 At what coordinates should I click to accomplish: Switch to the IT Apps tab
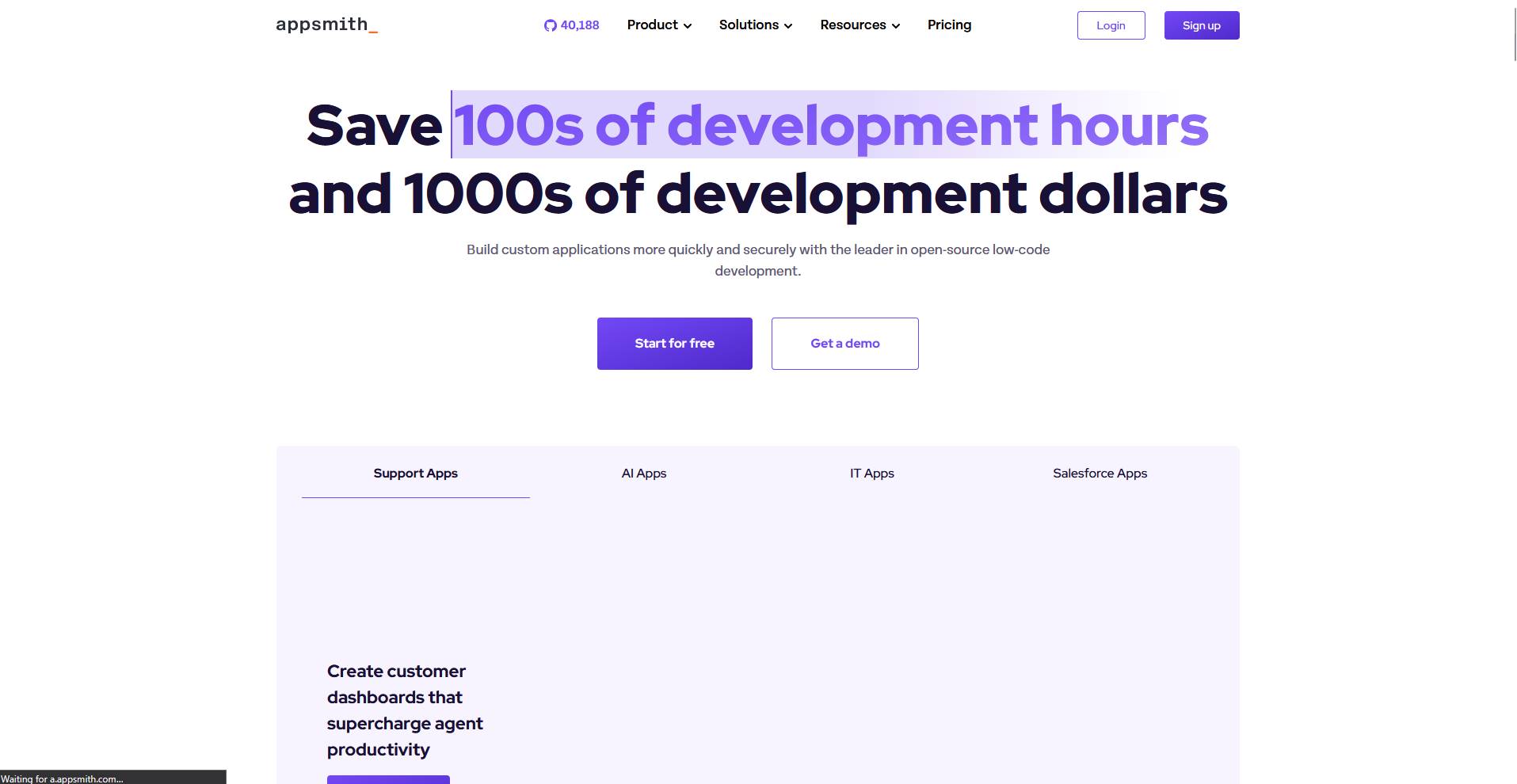[x=871, y=474]
